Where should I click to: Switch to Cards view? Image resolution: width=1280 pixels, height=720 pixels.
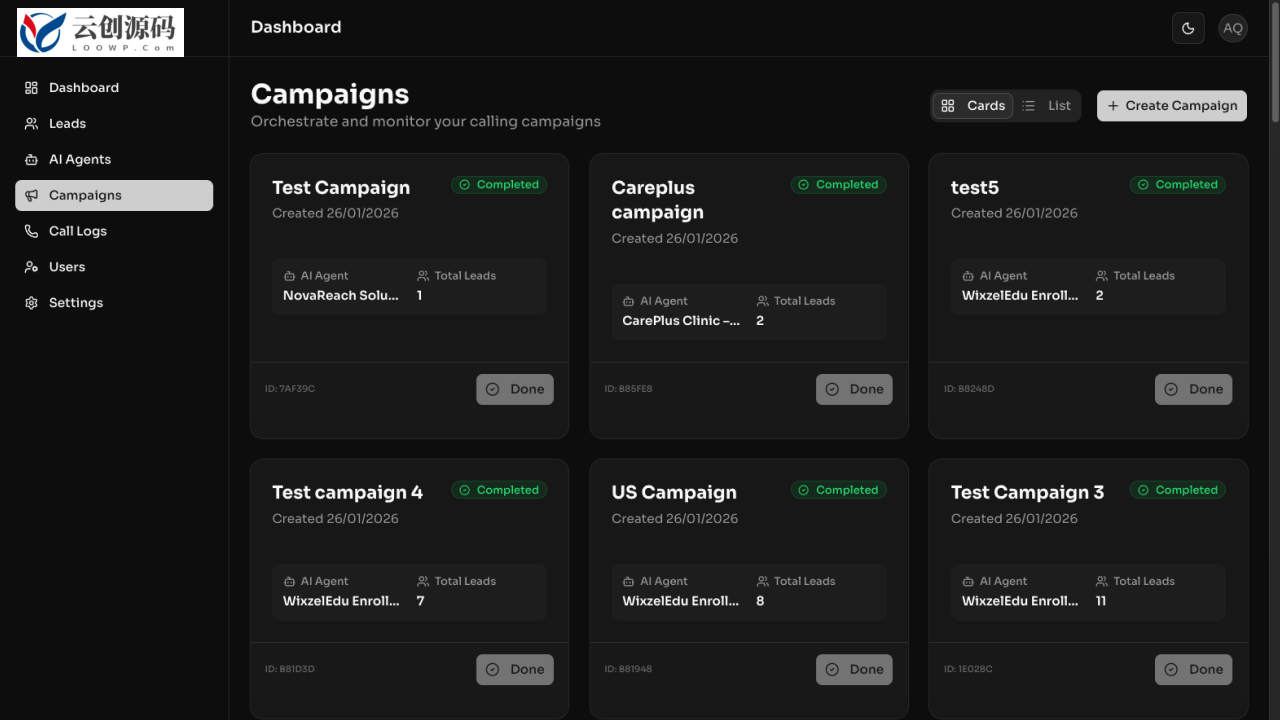973,106
